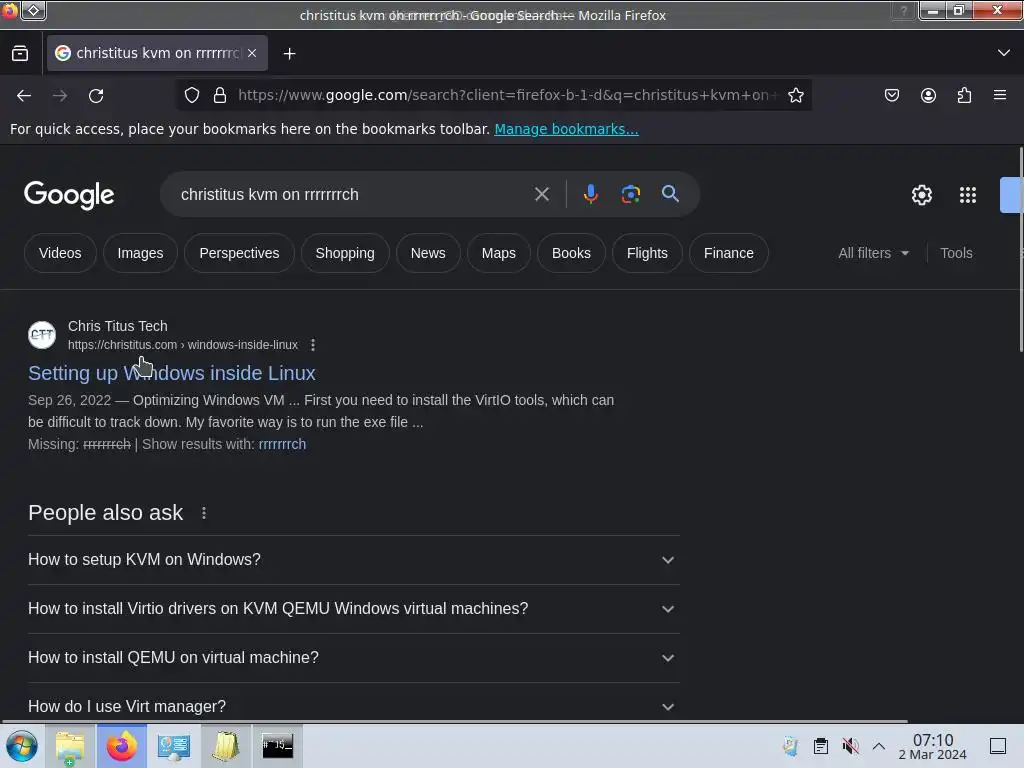
Task: Open Google quick settings gear
Action: [x=921, y=195]
